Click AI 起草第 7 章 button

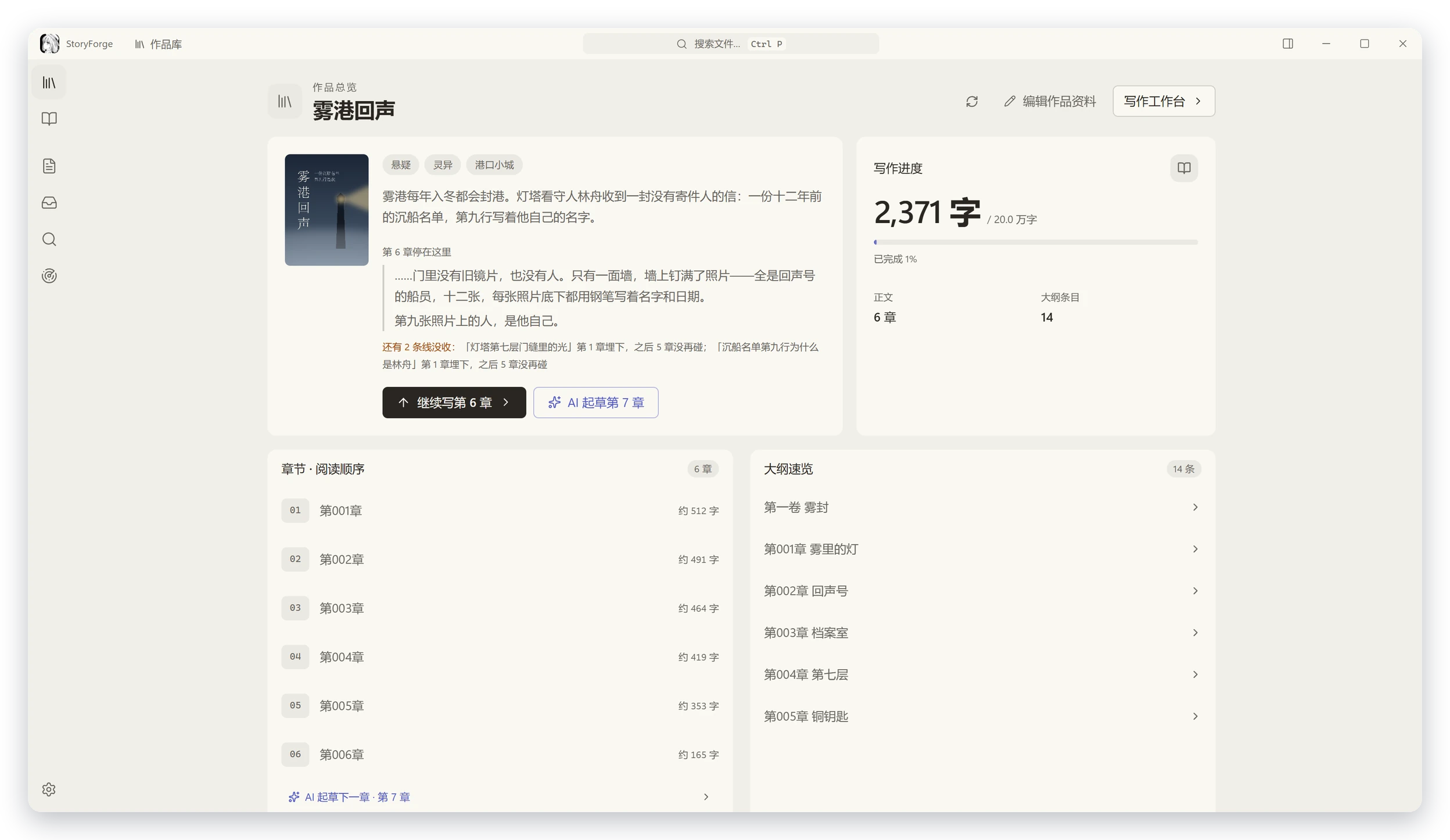click(595, 403)
